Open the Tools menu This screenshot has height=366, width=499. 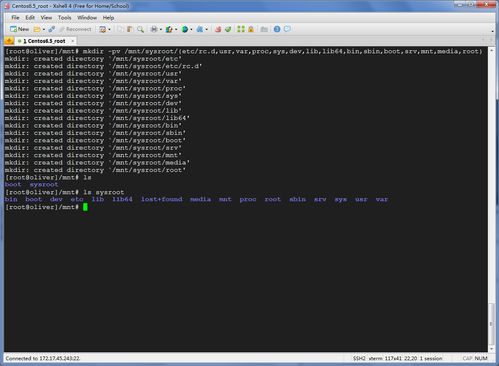pyautogui.click(x=65, y=18)
